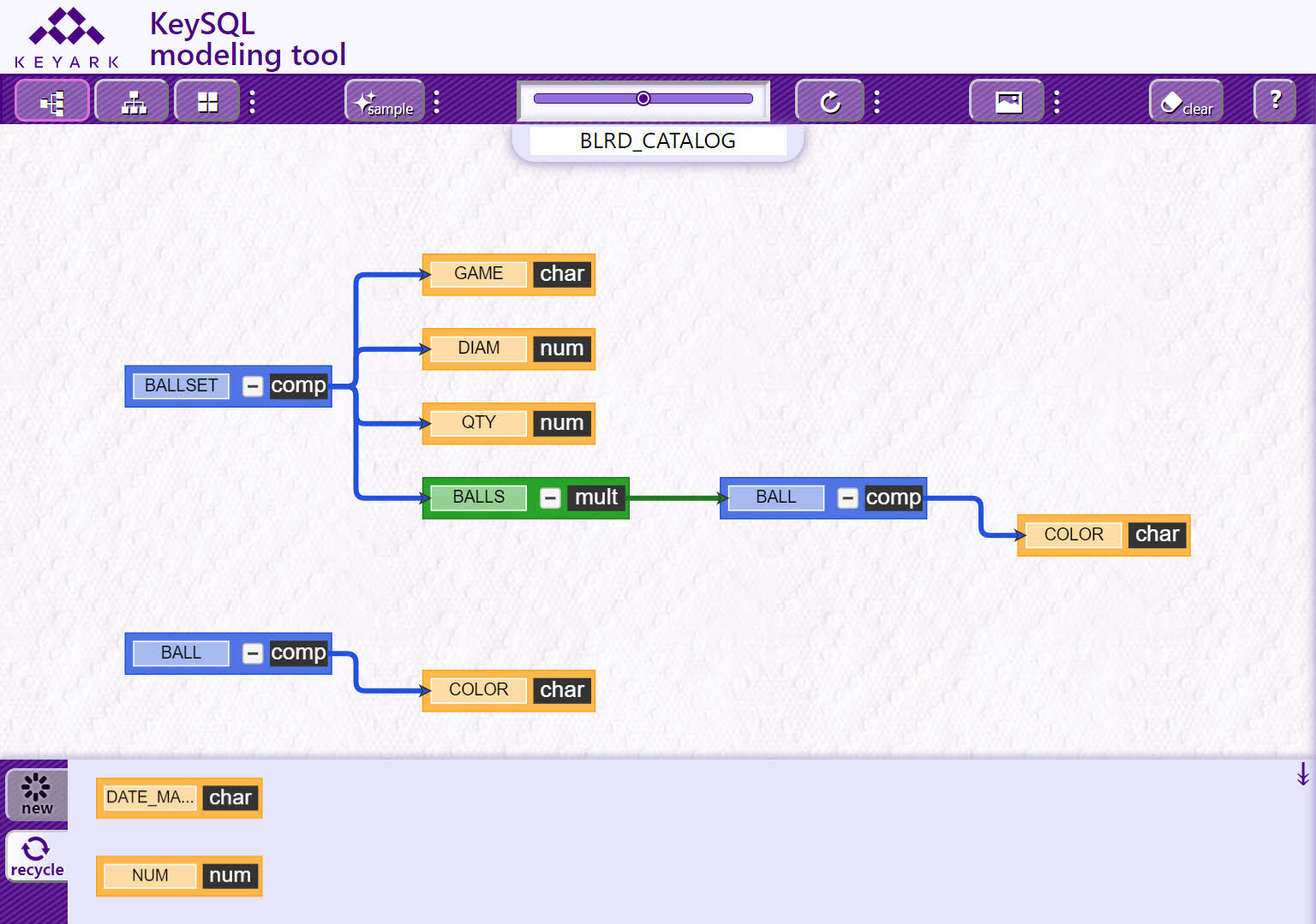The width and height of the screenshot is (1316, 924).
Task: Select the DATE_MA... char element
Action: pos(179,798)
